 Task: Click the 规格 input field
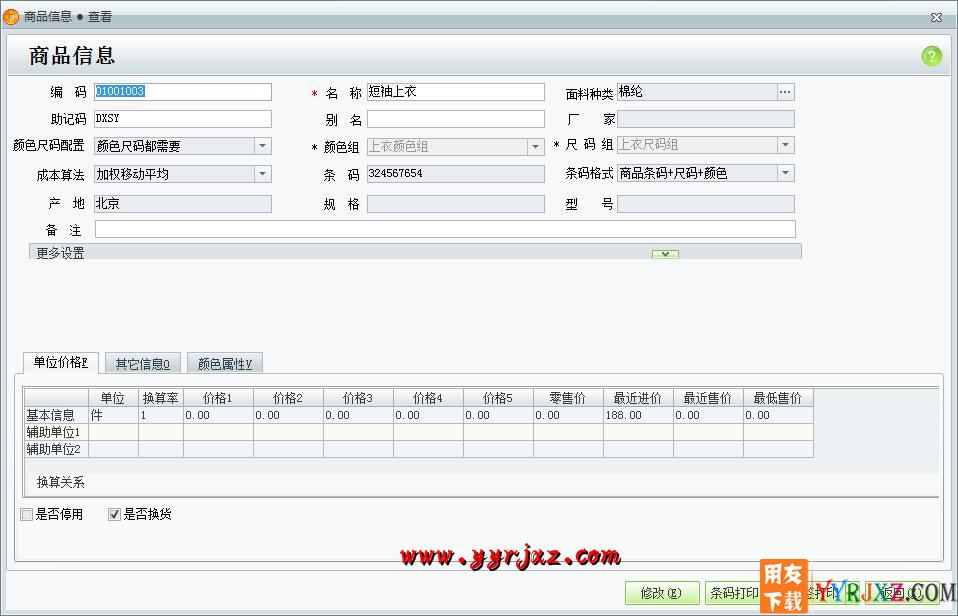[x=455, y=204]
